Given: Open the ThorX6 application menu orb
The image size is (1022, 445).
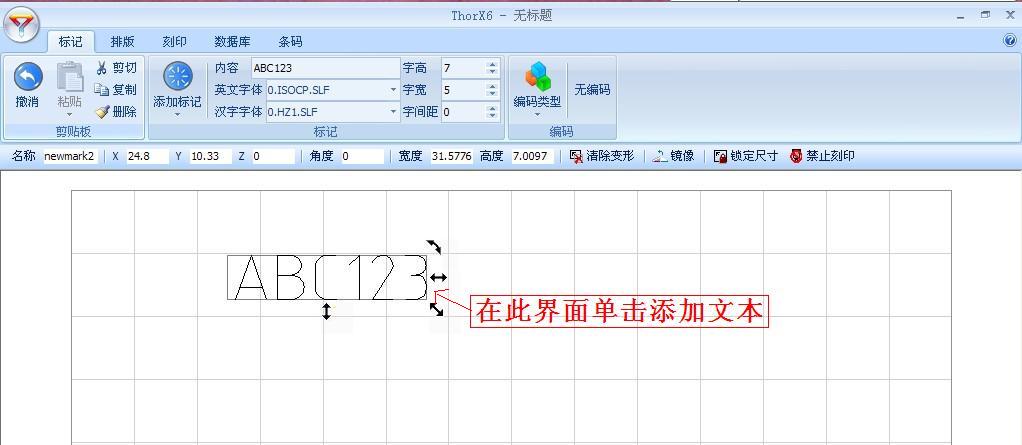Looking at the screenshot, I should (x=21, y=25).
